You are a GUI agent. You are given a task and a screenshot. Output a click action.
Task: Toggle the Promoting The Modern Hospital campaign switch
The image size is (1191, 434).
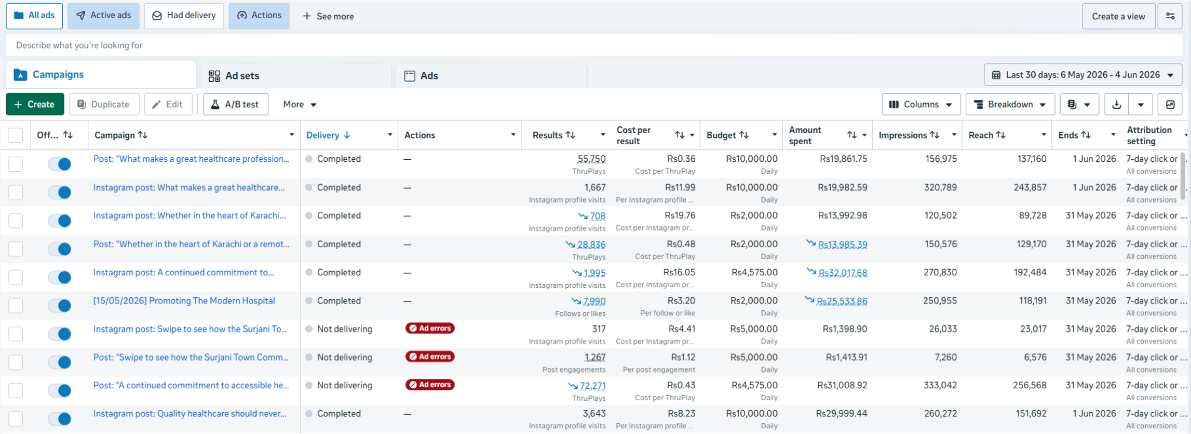[x=59, y=305]
